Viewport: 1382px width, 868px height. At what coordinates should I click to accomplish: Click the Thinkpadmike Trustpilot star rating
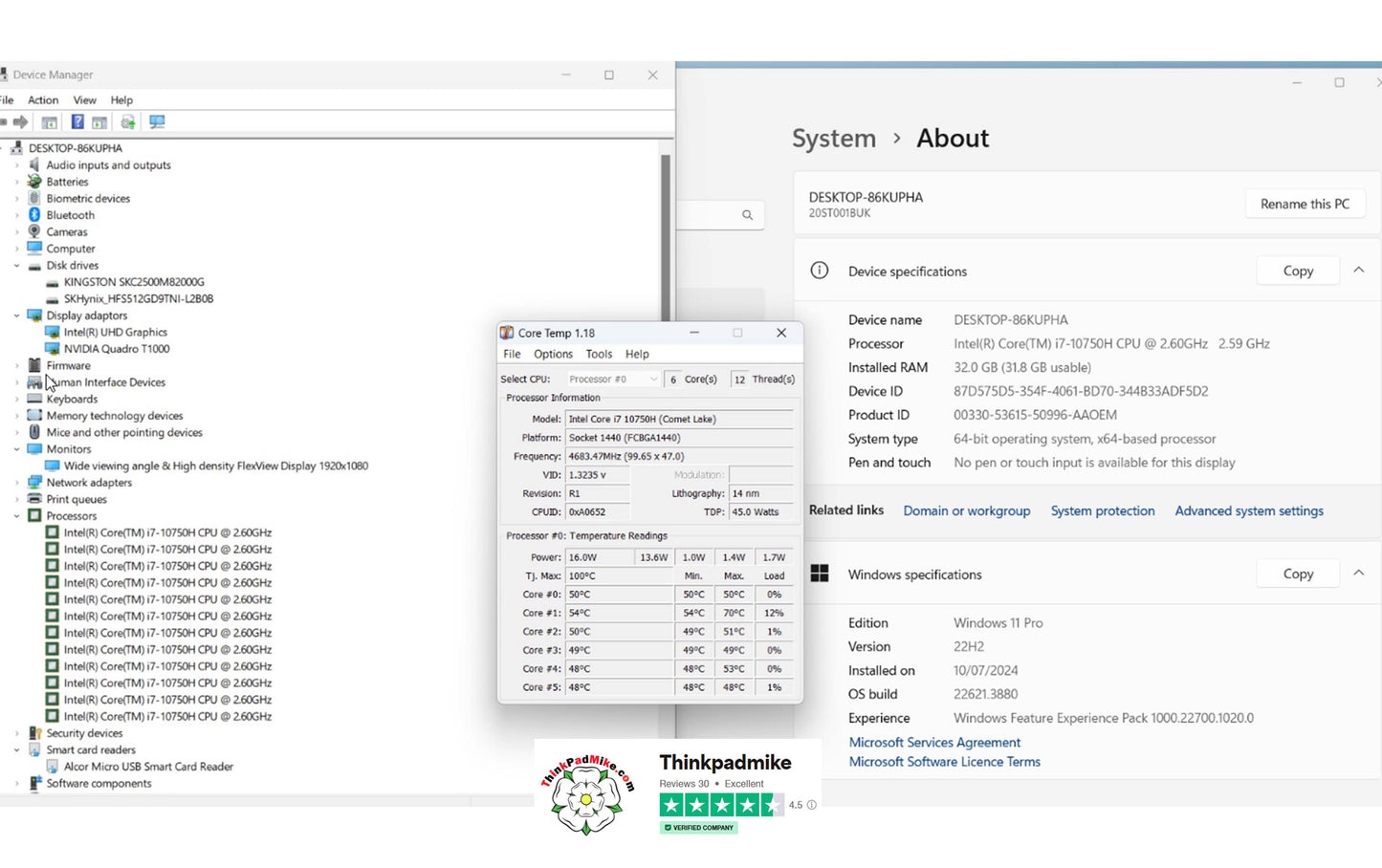[x=721, y=805]
